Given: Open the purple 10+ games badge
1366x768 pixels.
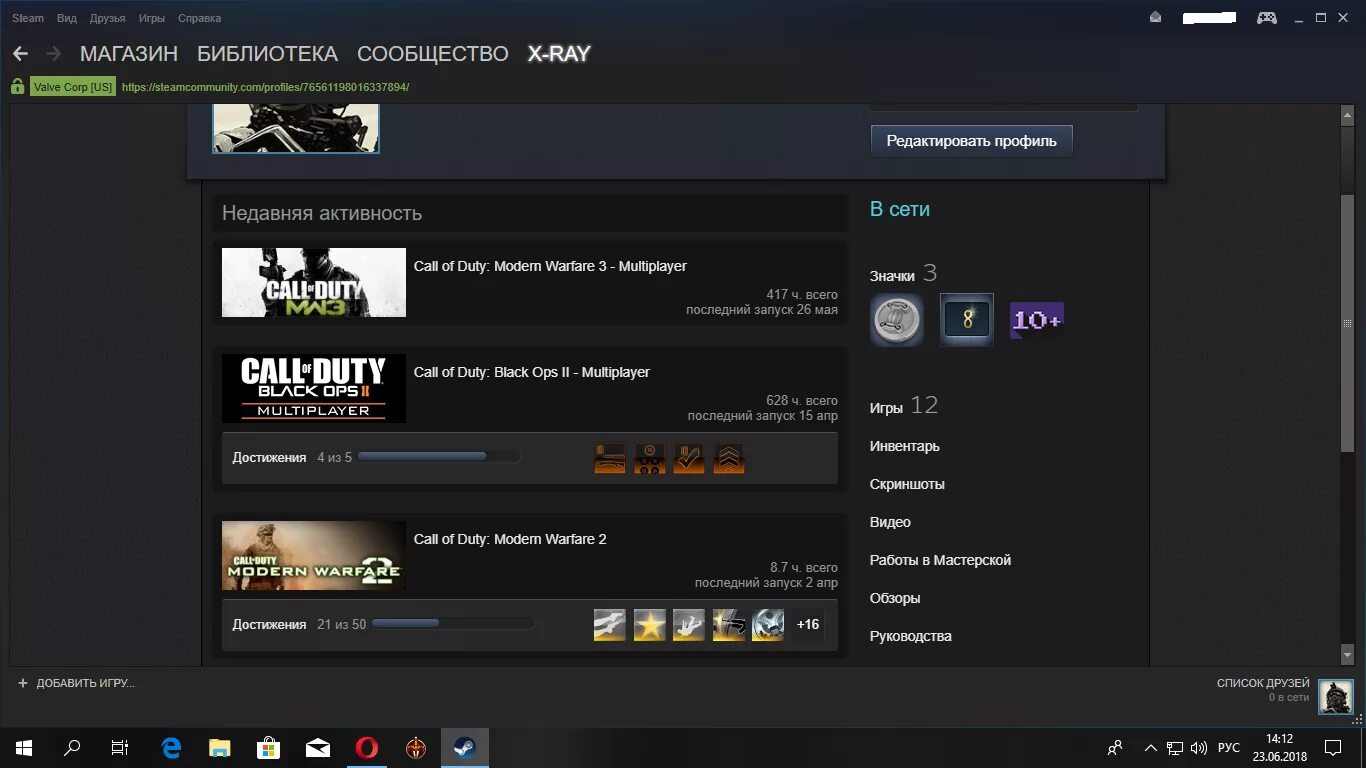Looking at the screenshot, I should pos(1037,320).
